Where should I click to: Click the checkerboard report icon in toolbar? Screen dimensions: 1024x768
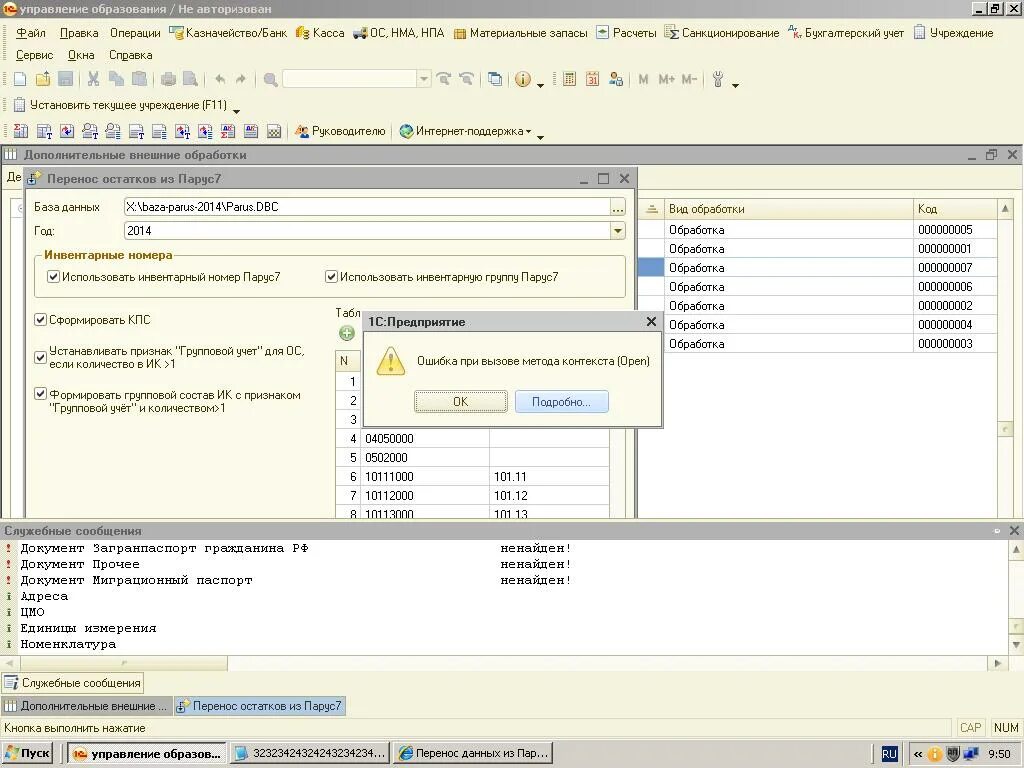[x=274, y=131]
